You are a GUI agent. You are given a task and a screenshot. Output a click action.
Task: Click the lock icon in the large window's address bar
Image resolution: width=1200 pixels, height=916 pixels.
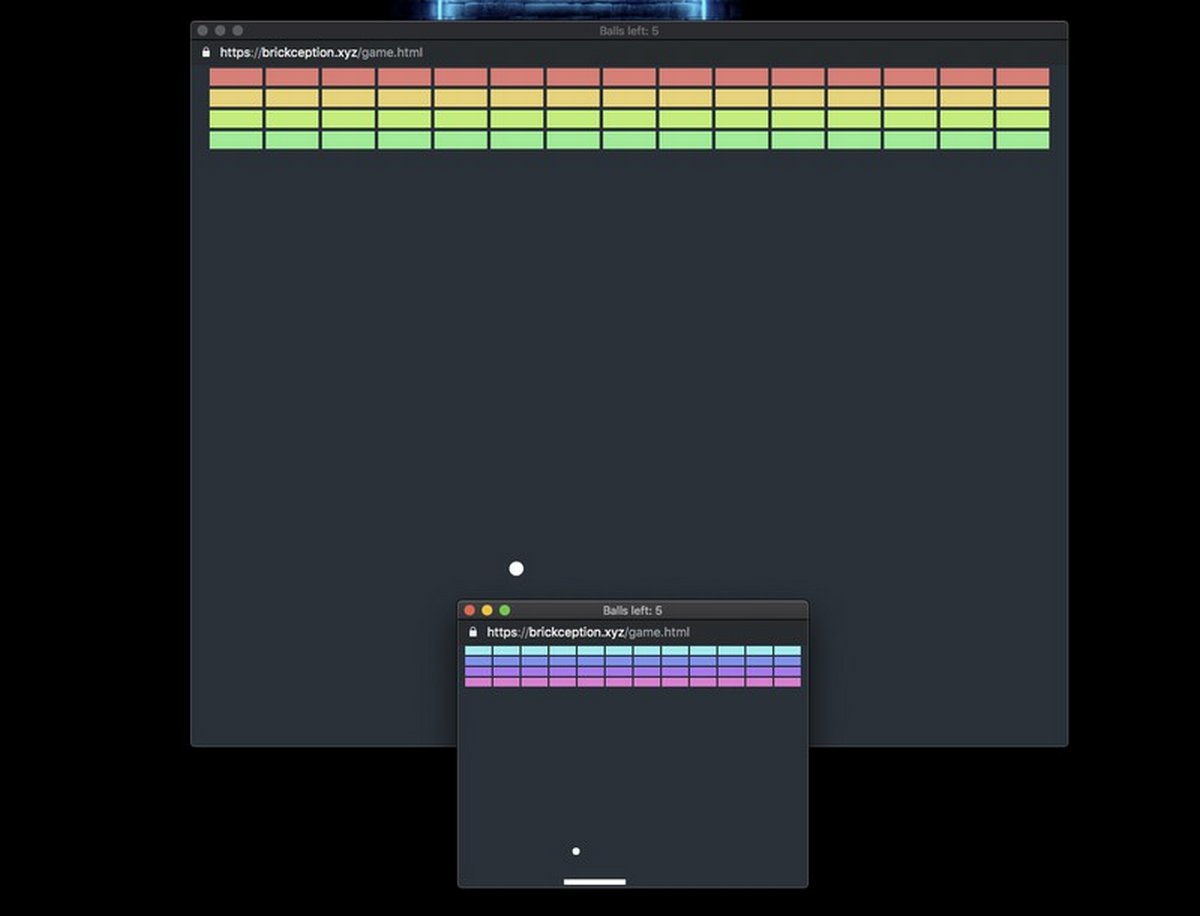(x=206, y=52)
